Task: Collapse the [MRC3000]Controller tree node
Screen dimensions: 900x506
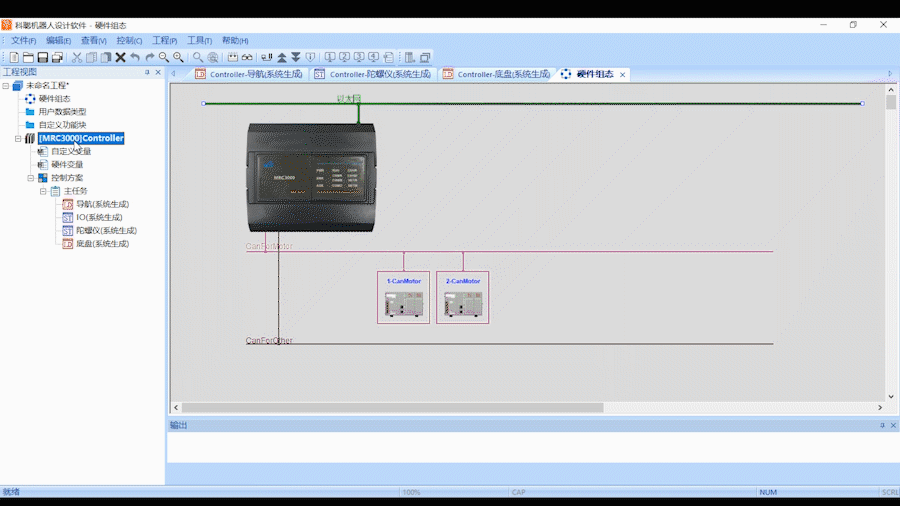Action: tap(18, 138)
